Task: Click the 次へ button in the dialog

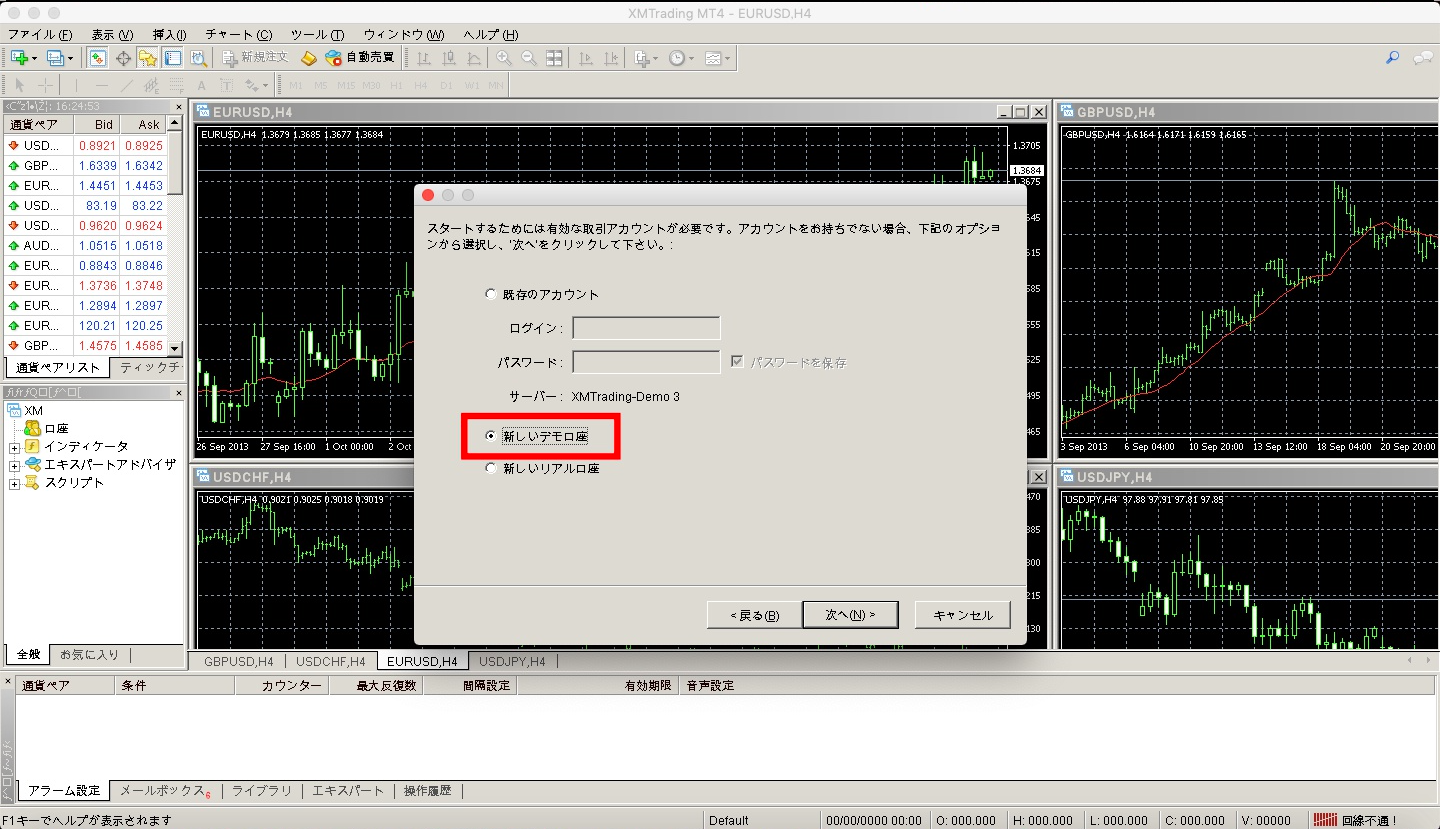Action: (x=850, y=614)
